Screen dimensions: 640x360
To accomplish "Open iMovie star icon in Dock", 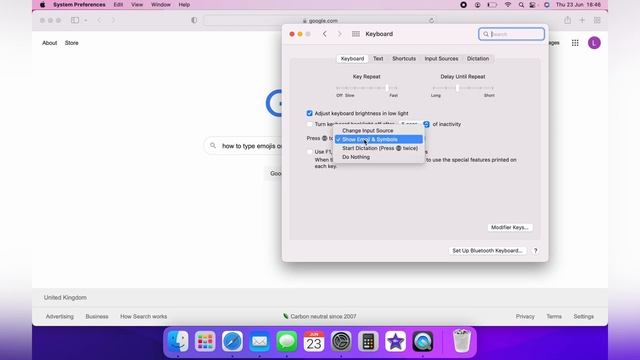I will [396, 341].
